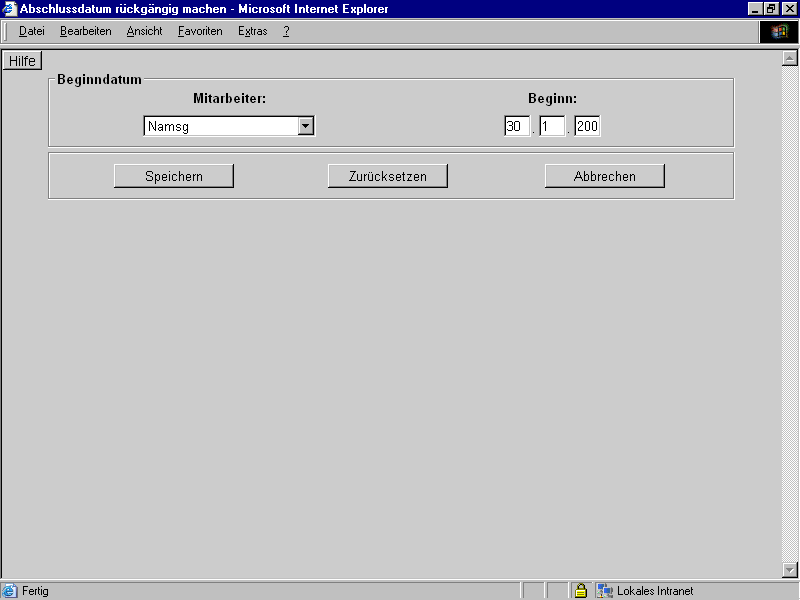Click the scrollbar down arrow
This screenshot has height=600, width=800.
788,570
